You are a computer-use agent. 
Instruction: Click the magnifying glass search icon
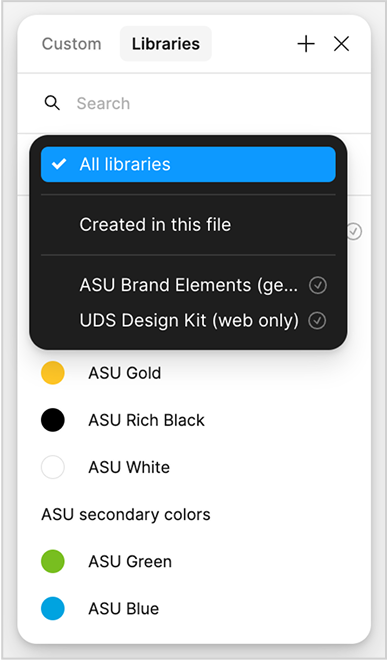click(52, 103)
